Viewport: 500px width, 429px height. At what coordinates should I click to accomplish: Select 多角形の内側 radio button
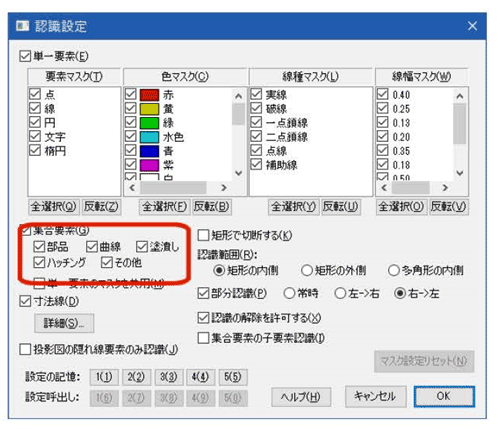[x=394, y=270]
